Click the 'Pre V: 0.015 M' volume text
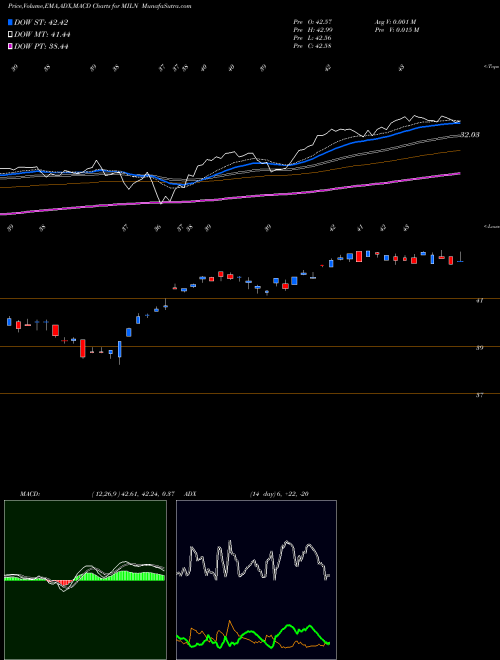The height and width of the screenshot is (660, 500). (397, 30)
